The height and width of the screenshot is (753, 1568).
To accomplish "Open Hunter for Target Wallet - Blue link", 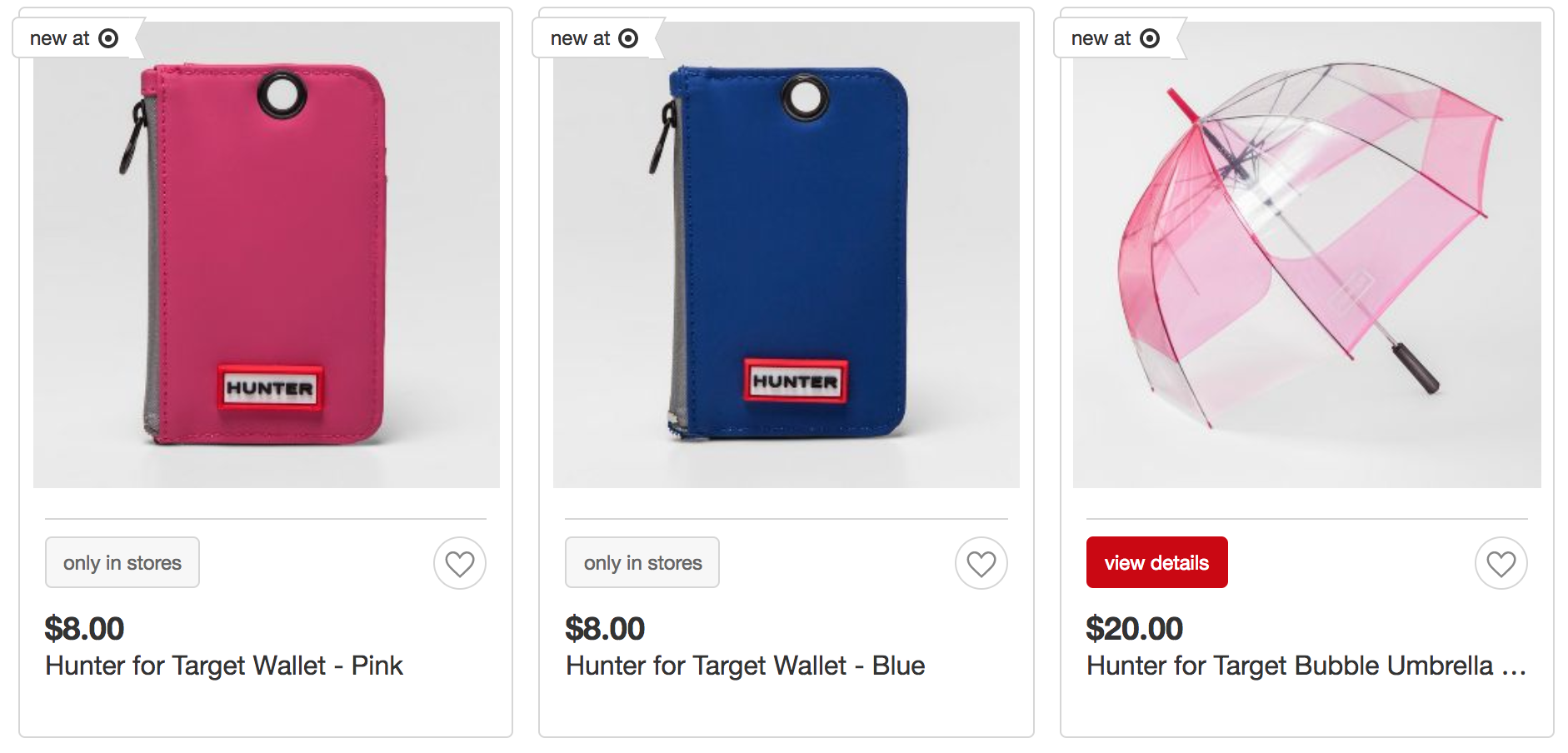I will pos(745,666).
